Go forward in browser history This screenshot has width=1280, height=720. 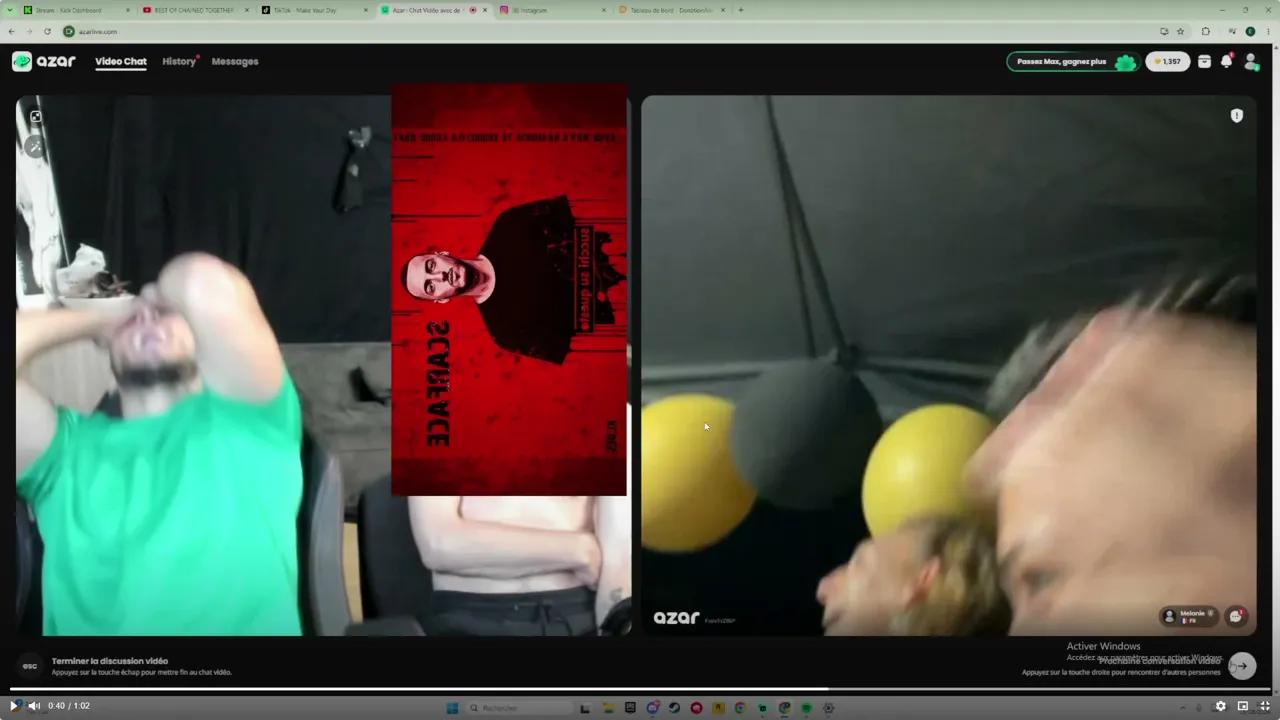(29, 31)
